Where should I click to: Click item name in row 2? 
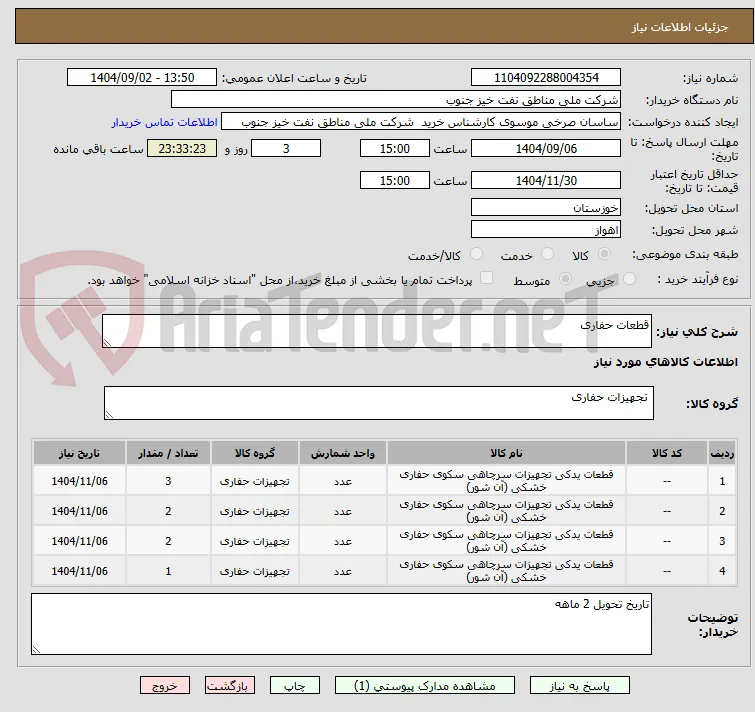506,510
